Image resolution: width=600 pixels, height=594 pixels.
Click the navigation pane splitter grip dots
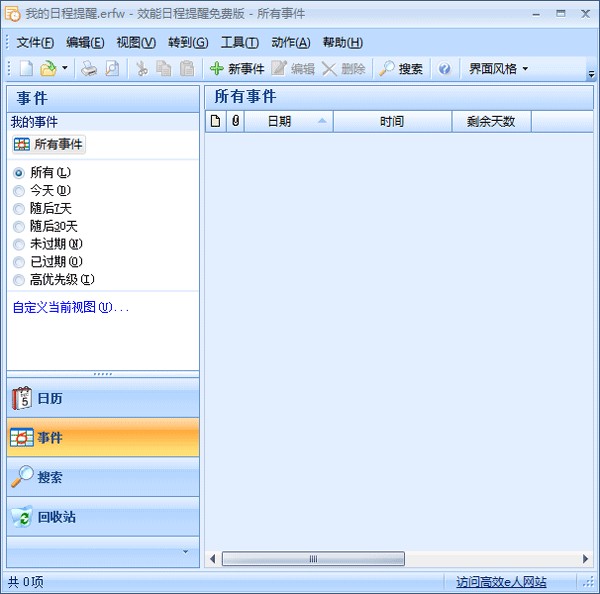[x=103, y=374]
